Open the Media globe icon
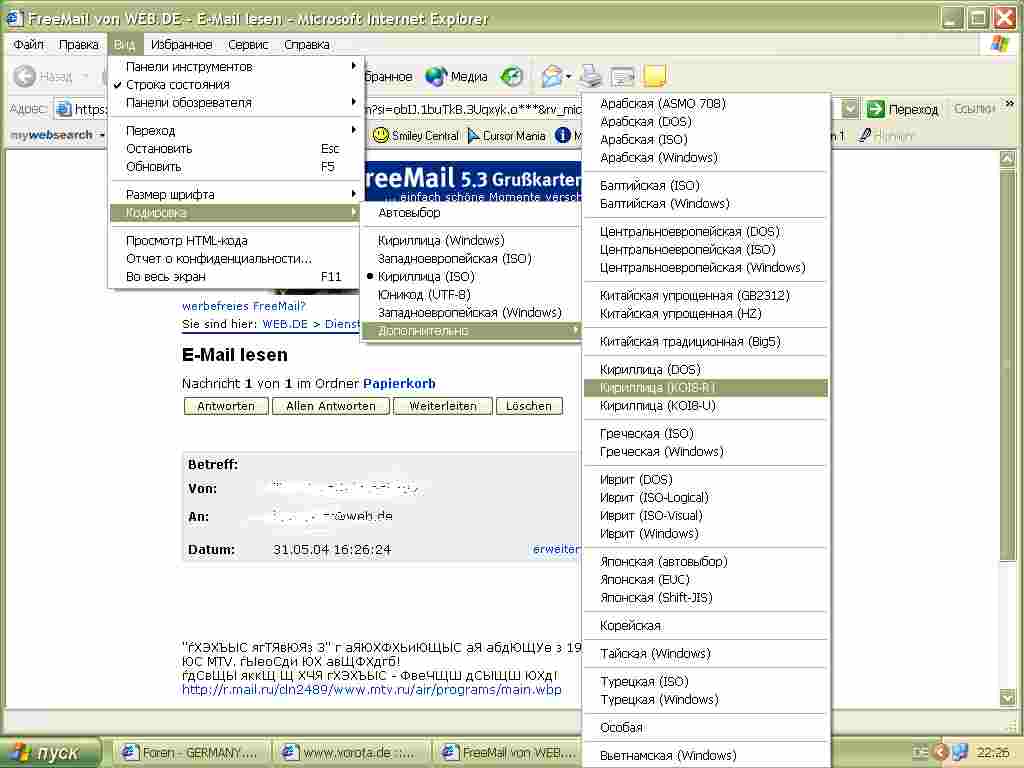The height and width of the screenshot is (768, 1024). pos(436,76)
